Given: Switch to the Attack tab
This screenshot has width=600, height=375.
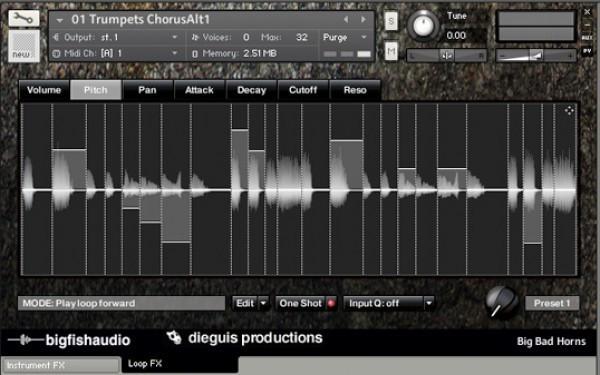Looking at the screenshot, I should 199,90.
